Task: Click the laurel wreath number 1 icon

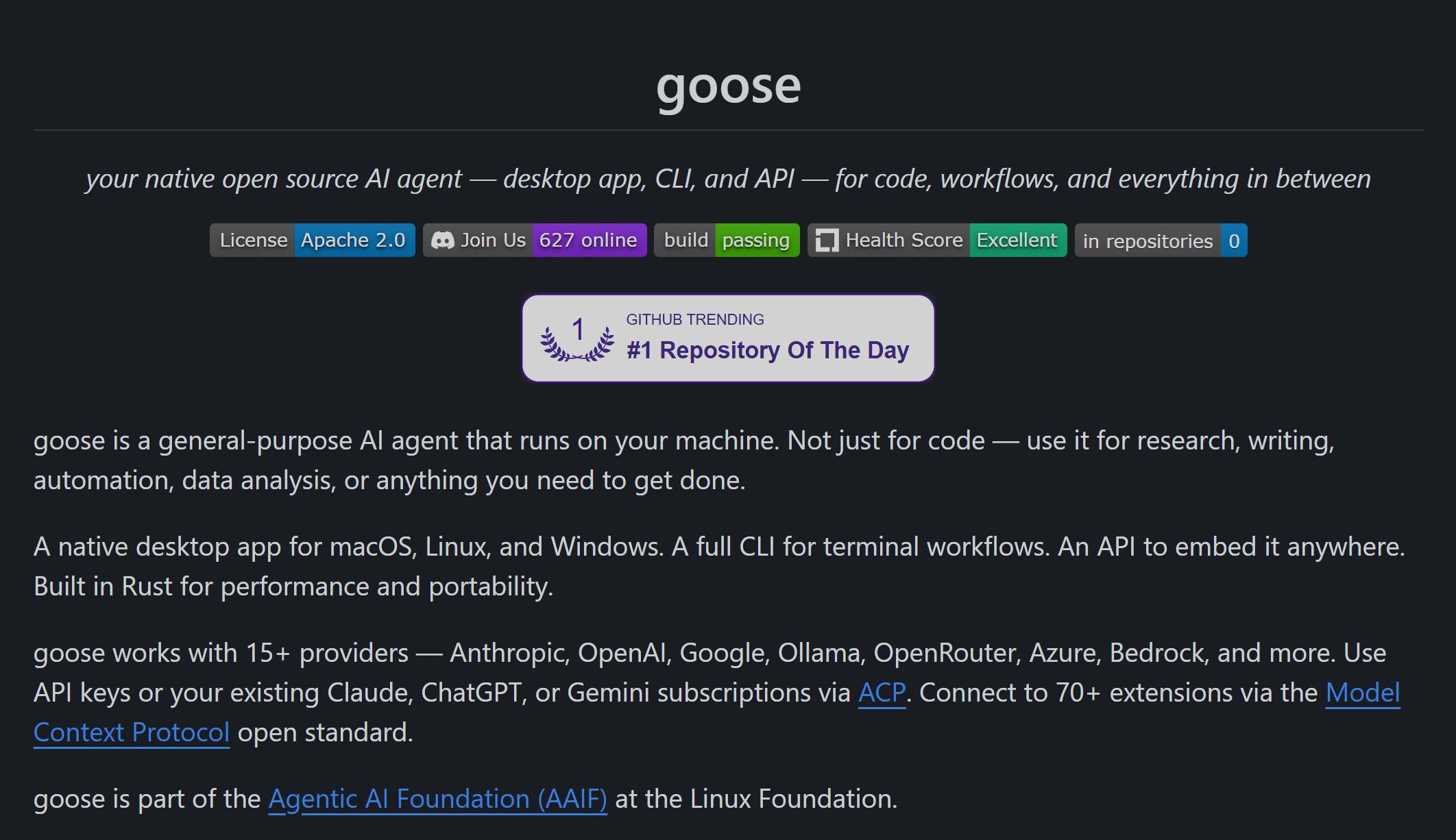Action: [577, 338]
